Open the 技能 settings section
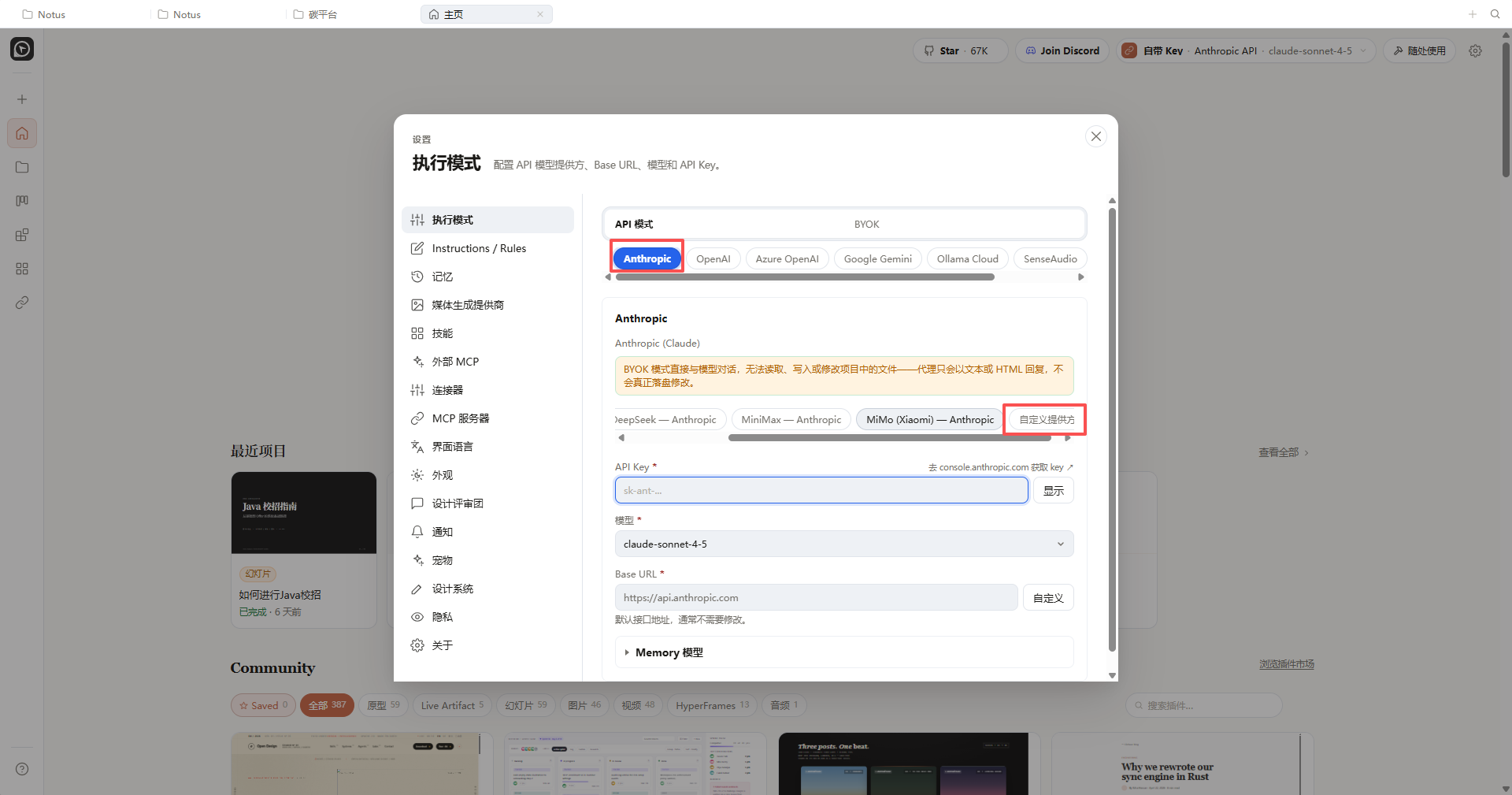1512x795 pixels. (x=487, y=333)
